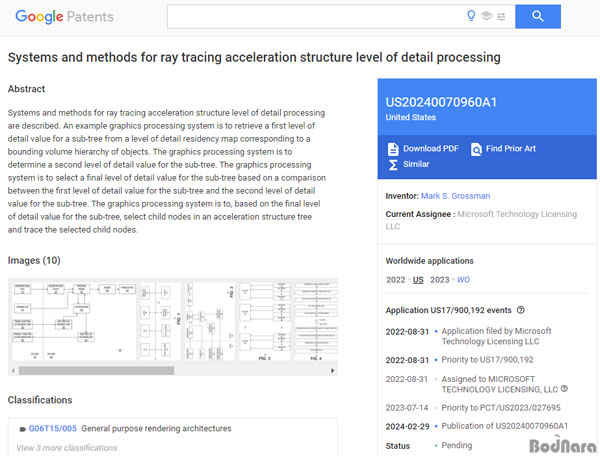Open G06T15/005 classification link
Image resolution: width=600 pixels, height=456 pixels.
pyautogui.click(x=53, y=428)
